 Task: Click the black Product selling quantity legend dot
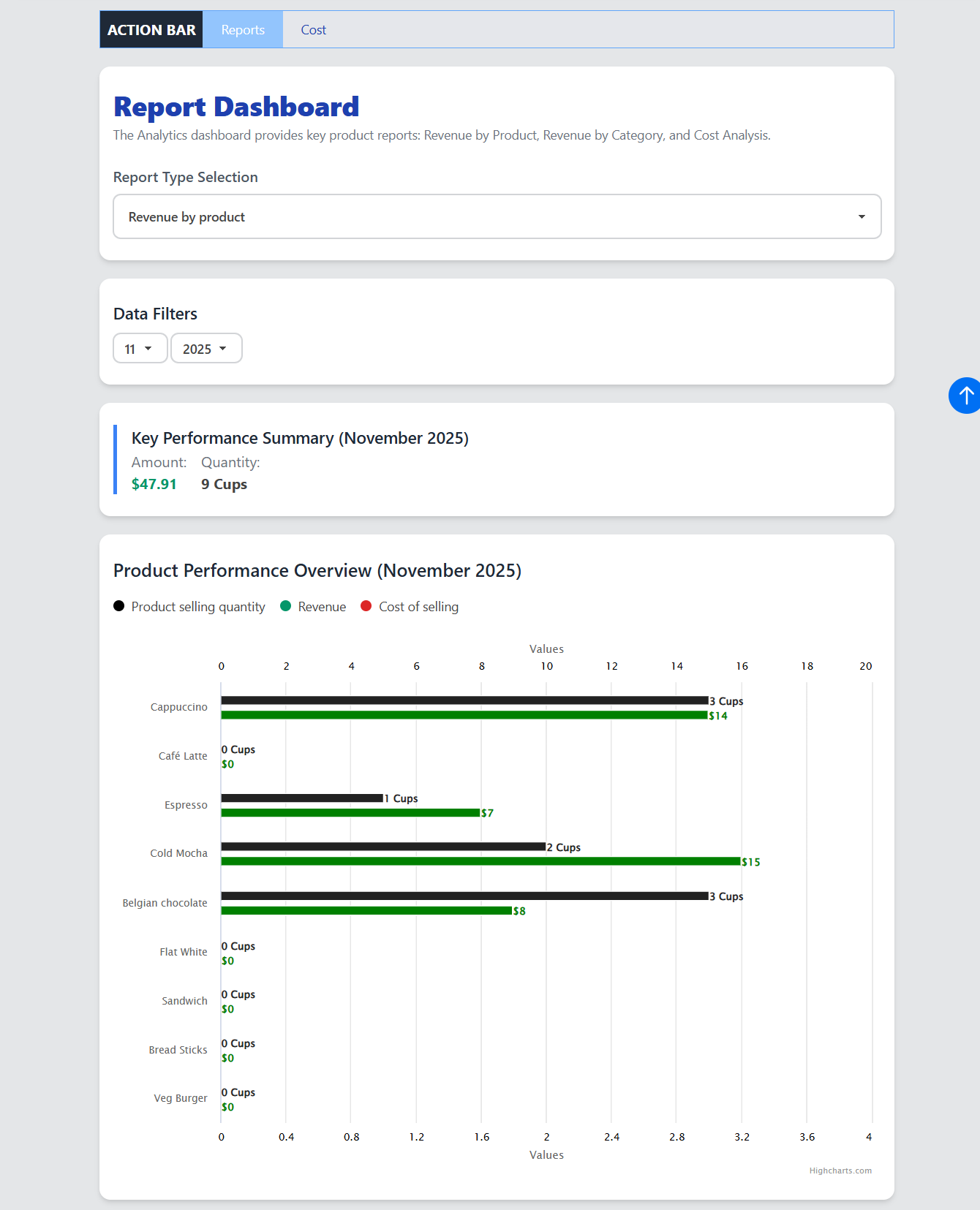coord(119,606)
